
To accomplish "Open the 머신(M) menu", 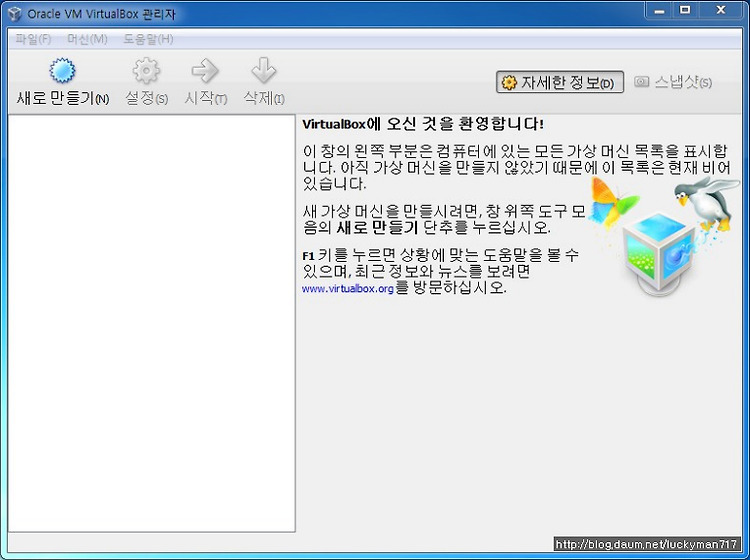I will 87,39.
